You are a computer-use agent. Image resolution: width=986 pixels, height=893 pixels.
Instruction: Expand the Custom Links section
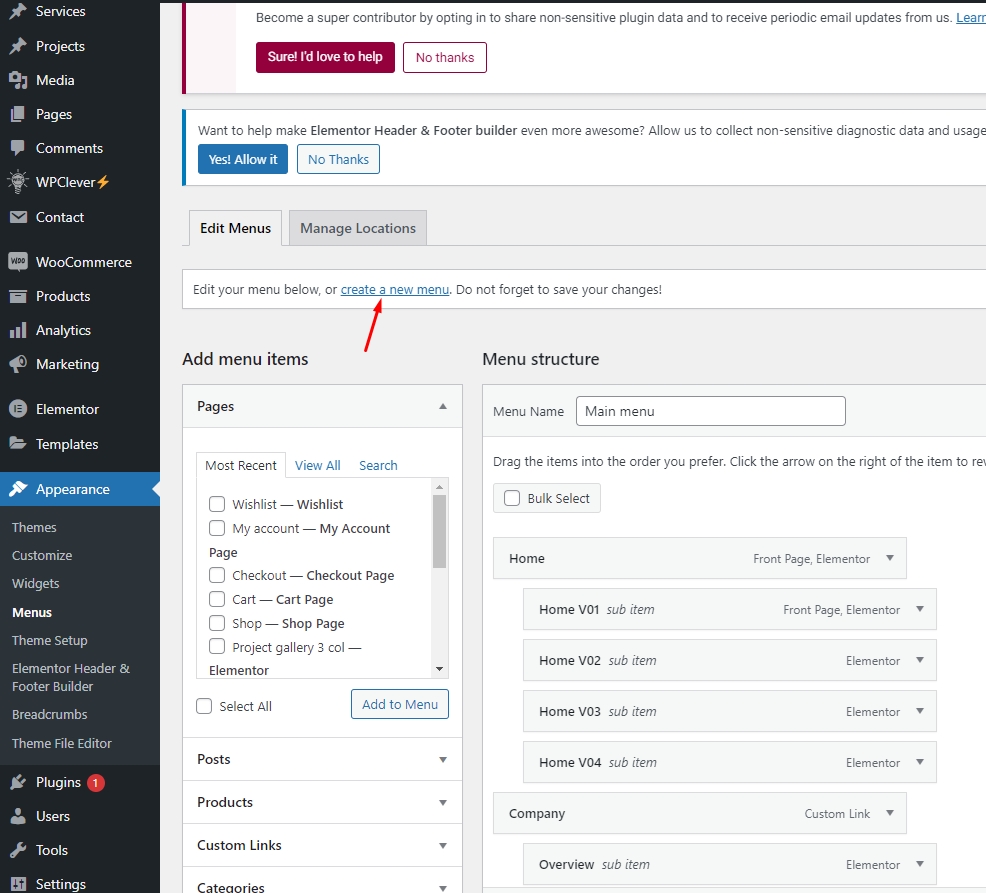[x=443, y=846]
